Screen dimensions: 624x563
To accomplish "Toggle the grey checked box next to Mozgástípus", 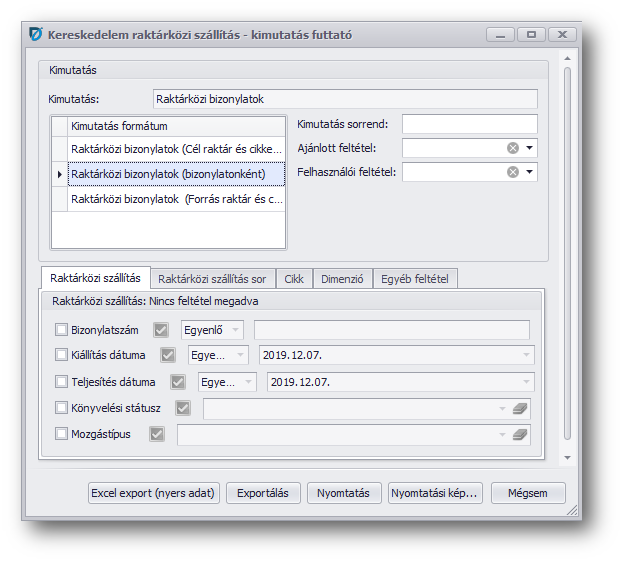I will [157, 434].
